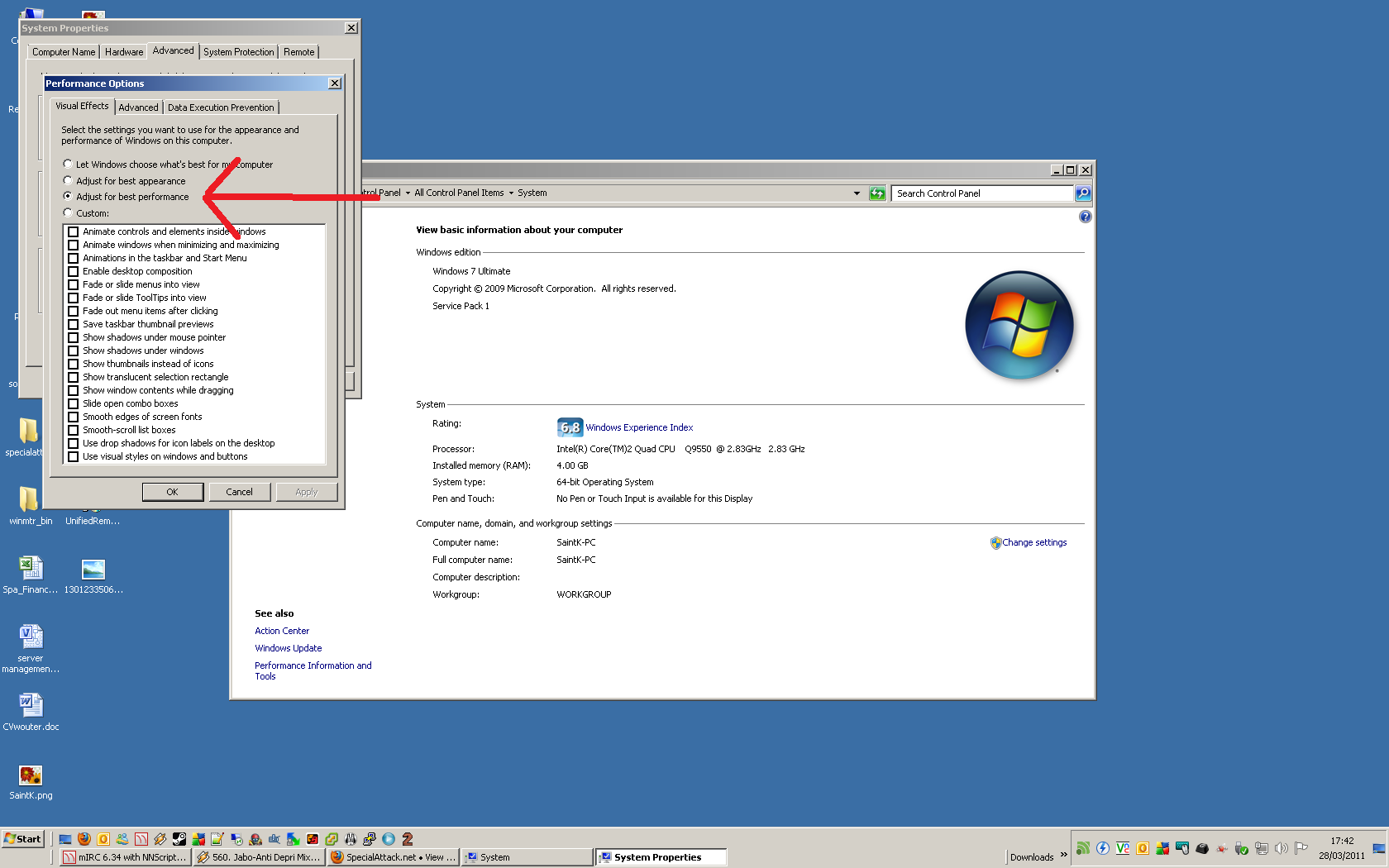Open the Data Execution Prevention tab

coord(221,107)
